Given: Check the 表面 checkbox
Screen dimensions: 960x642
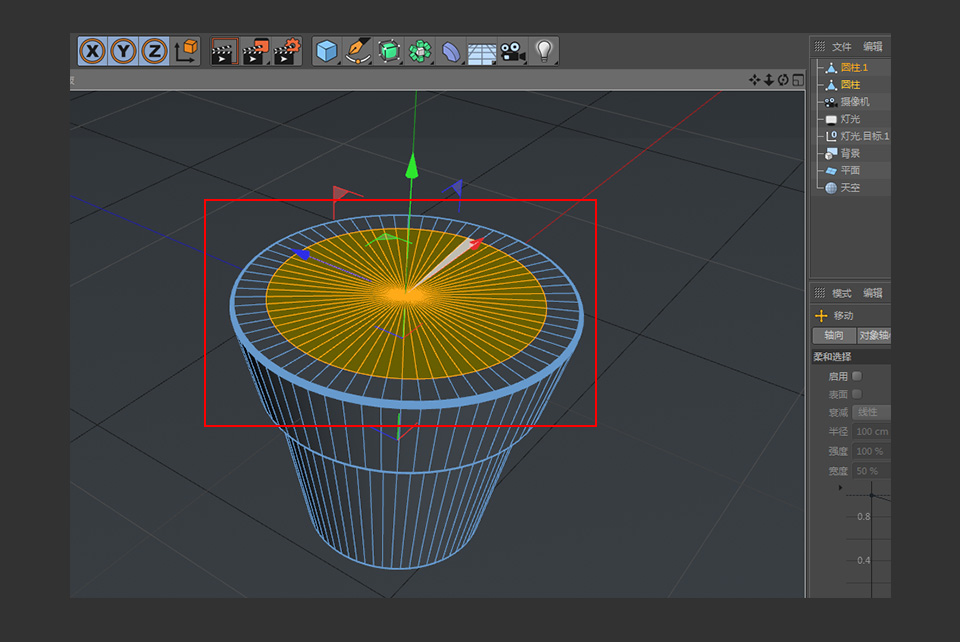Looking at the screenshot, I should pyautogui.click(x=857, y=394).
